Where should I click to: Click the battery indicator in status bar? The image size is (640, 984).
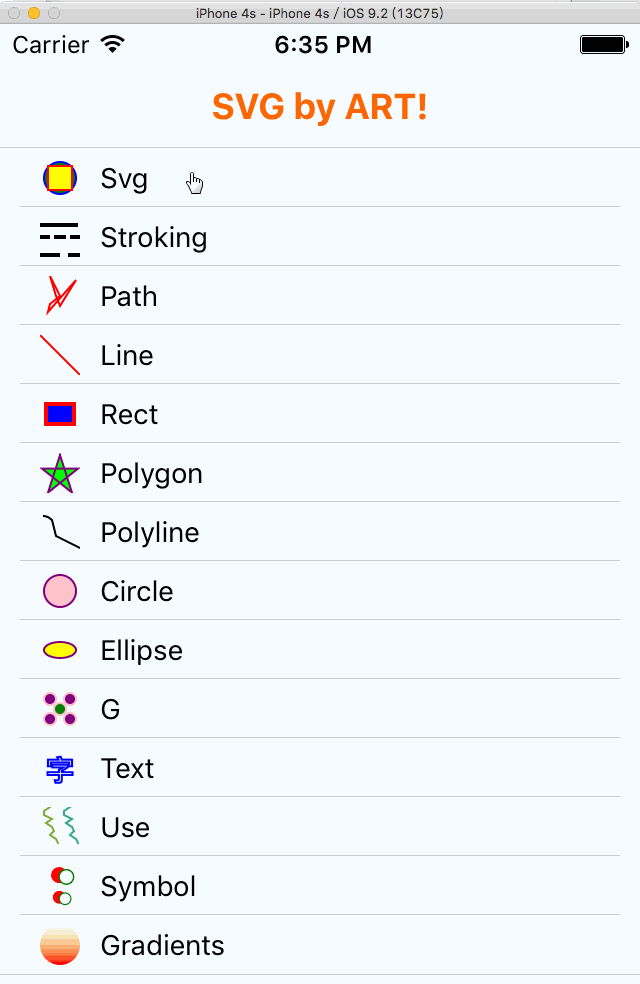(x=602, y=45)
